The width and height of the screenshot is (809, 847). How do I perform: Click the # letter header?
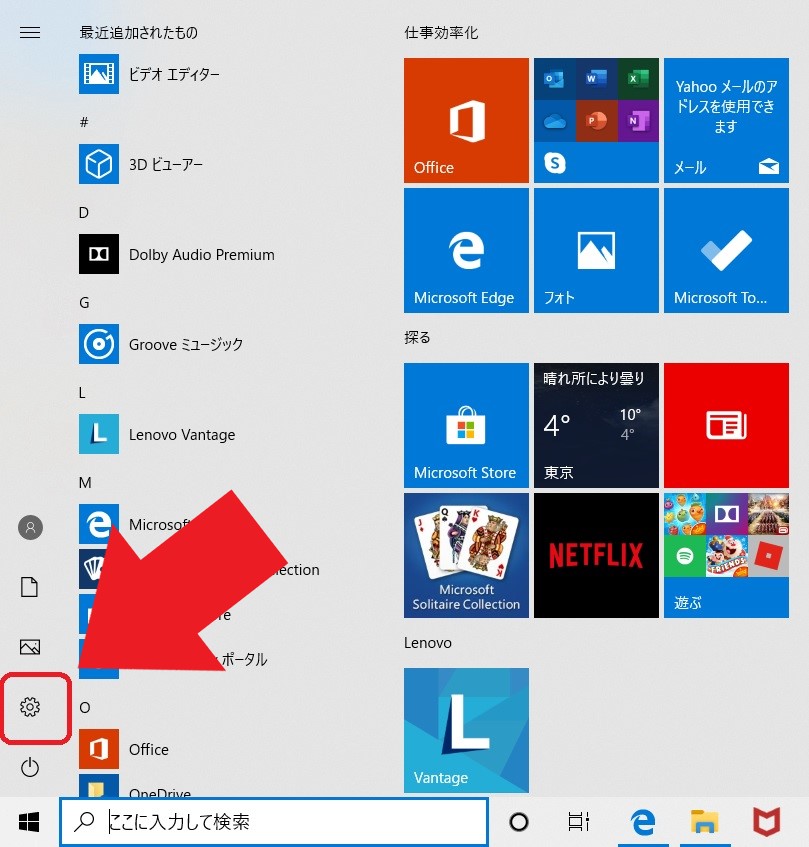[x=84, y=122]
